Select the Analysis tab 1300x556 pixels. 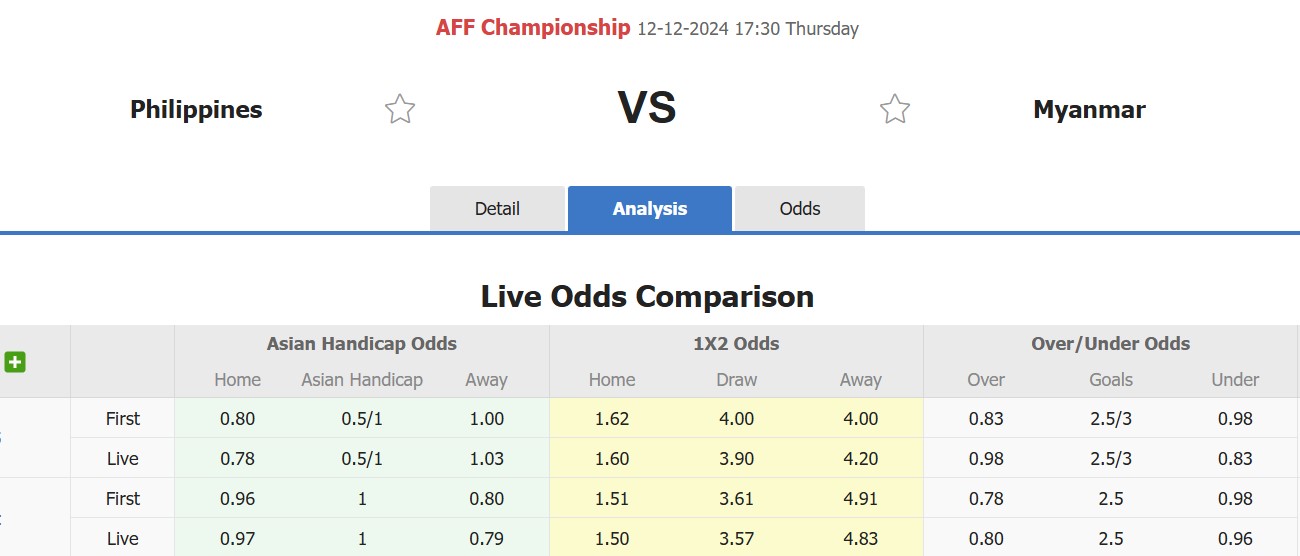click(x=650, y=209)
